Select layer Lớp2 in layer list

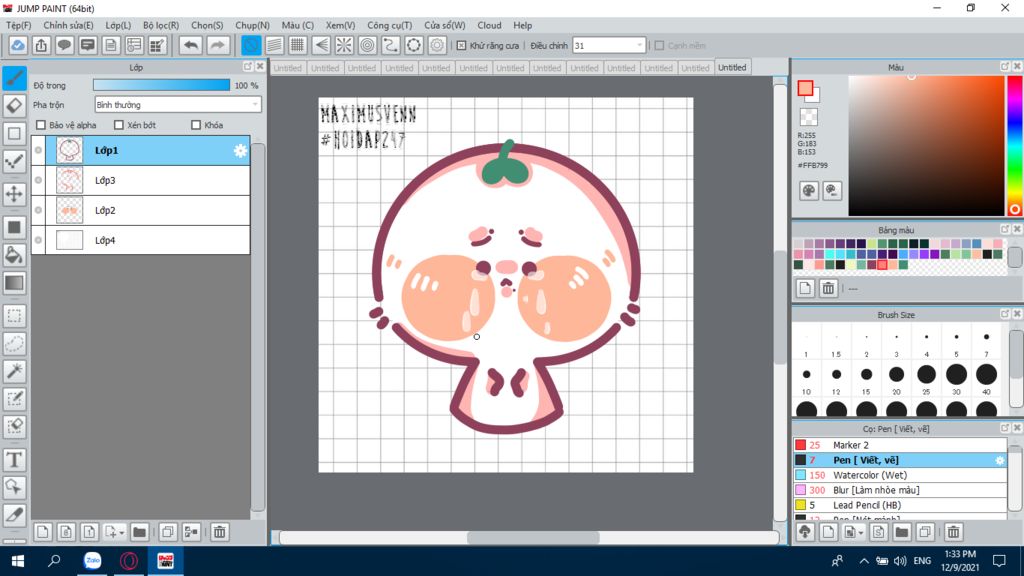[141, 210]
